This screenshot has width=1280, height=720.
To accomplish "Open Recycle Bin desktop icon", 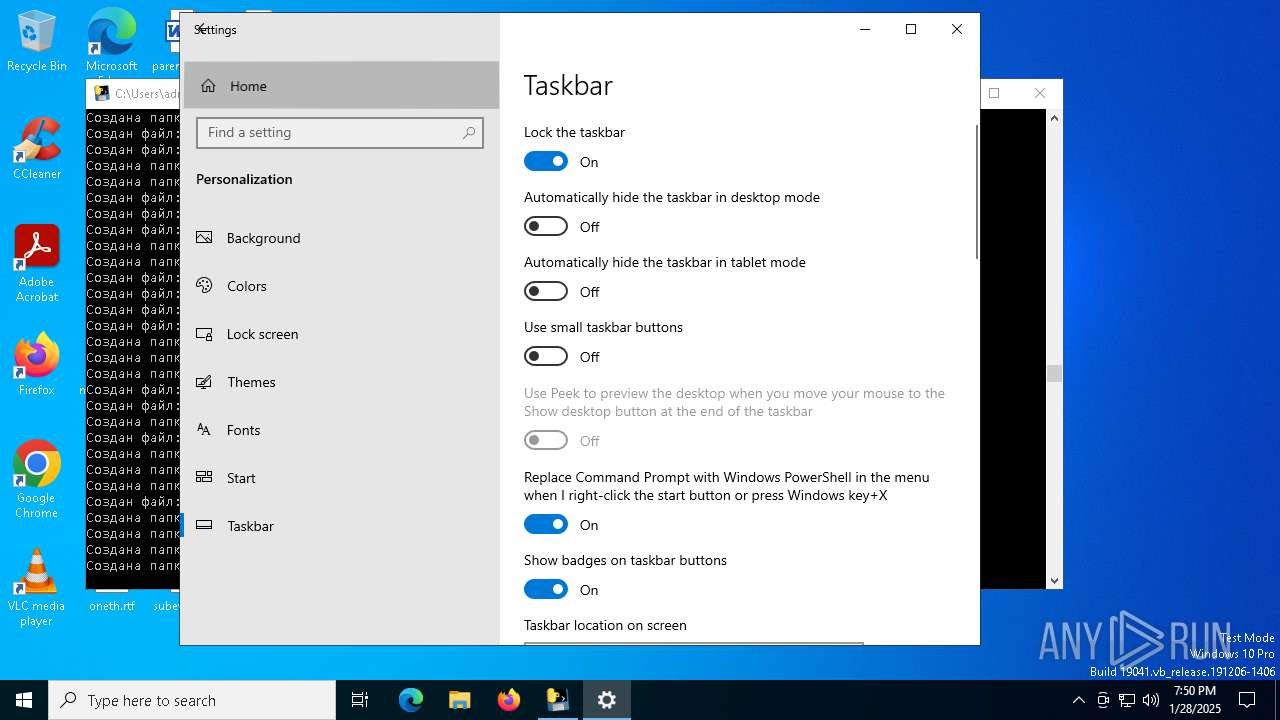I will [37, 42].
